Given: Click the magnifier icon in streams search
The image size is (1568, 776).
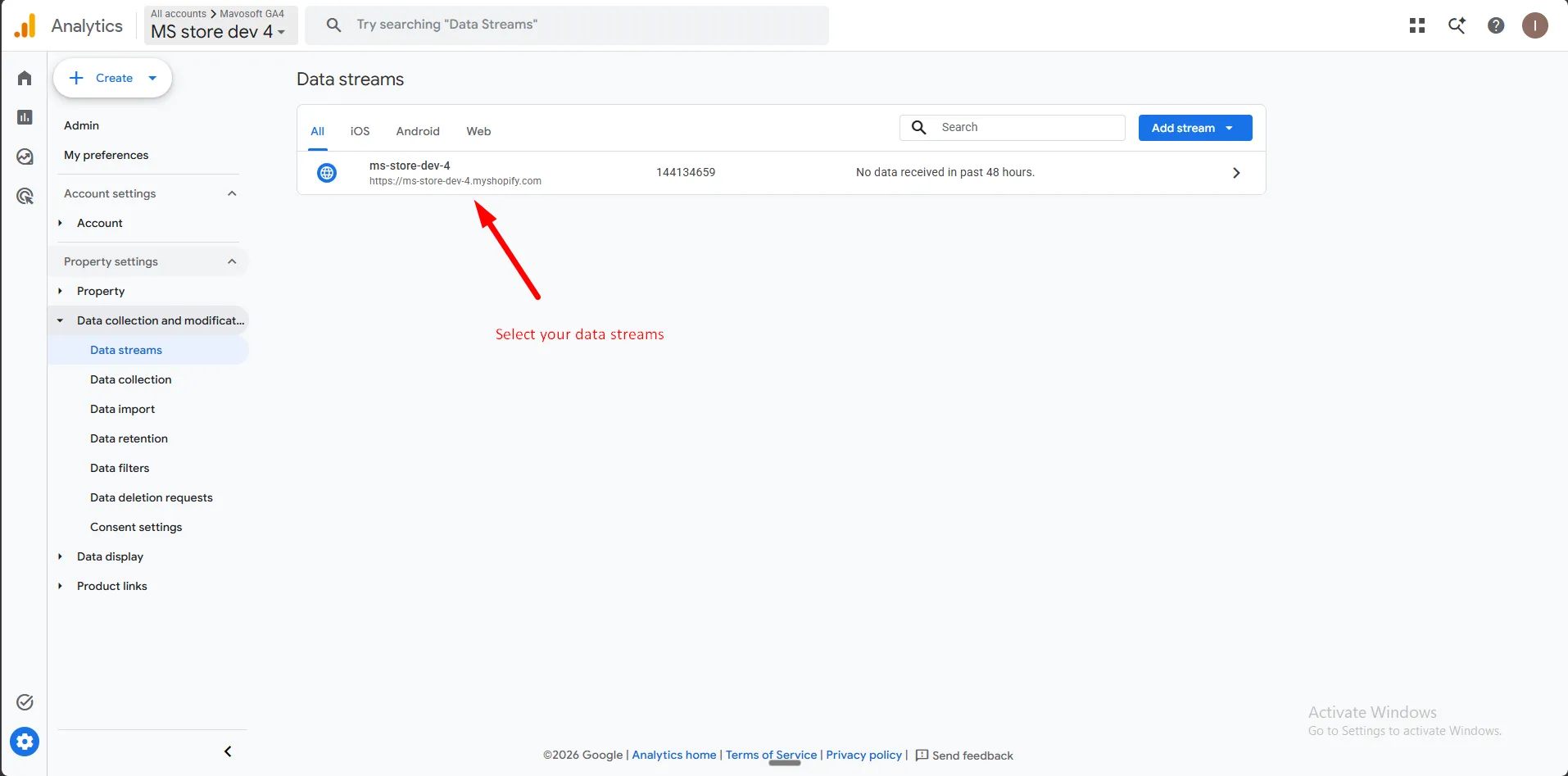Looking at the screenshot, I should click(919, 127).
